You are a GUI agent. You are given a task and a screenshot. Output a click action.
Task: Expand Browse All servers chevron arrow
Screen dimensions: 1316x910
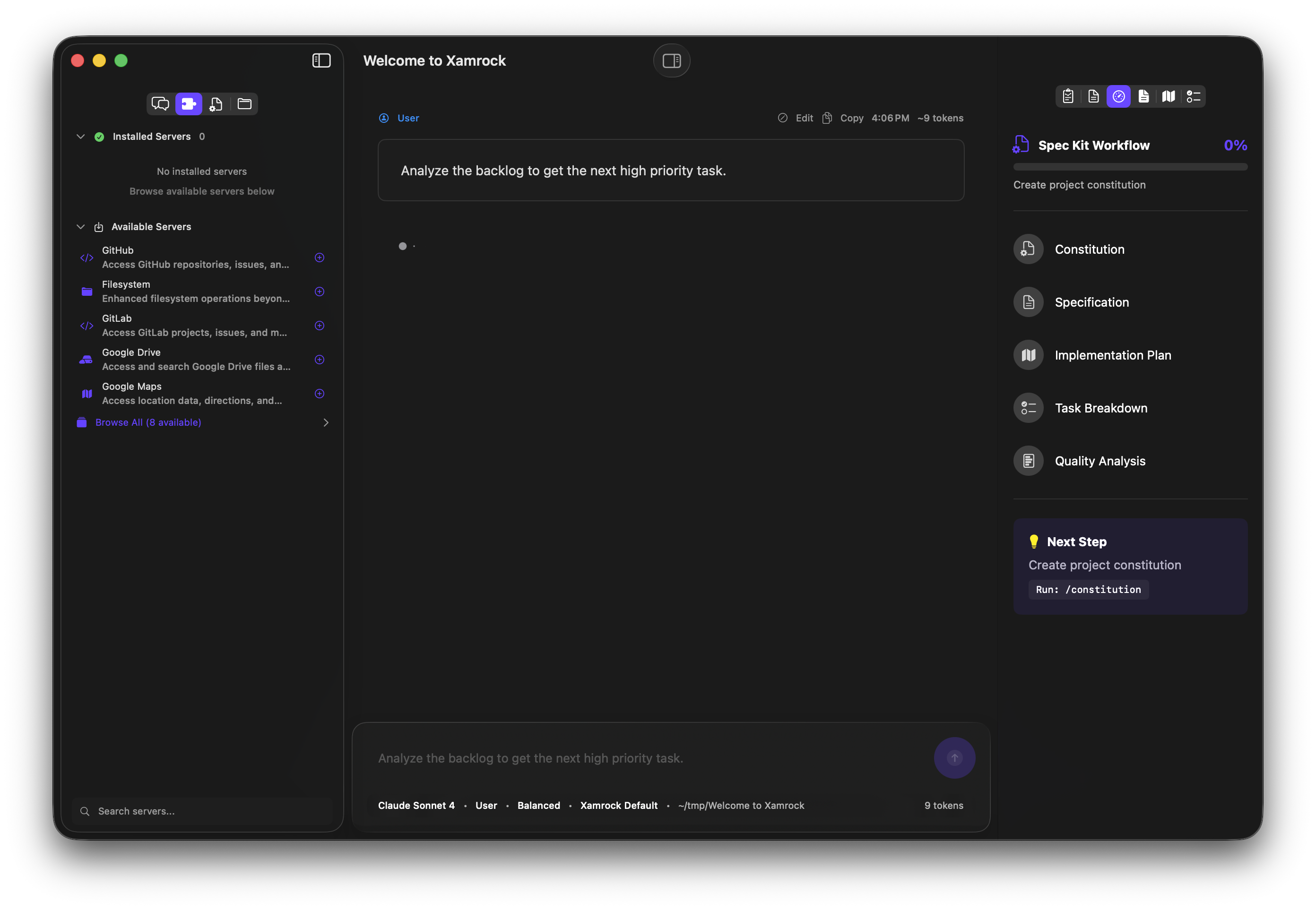pos(326,422)
